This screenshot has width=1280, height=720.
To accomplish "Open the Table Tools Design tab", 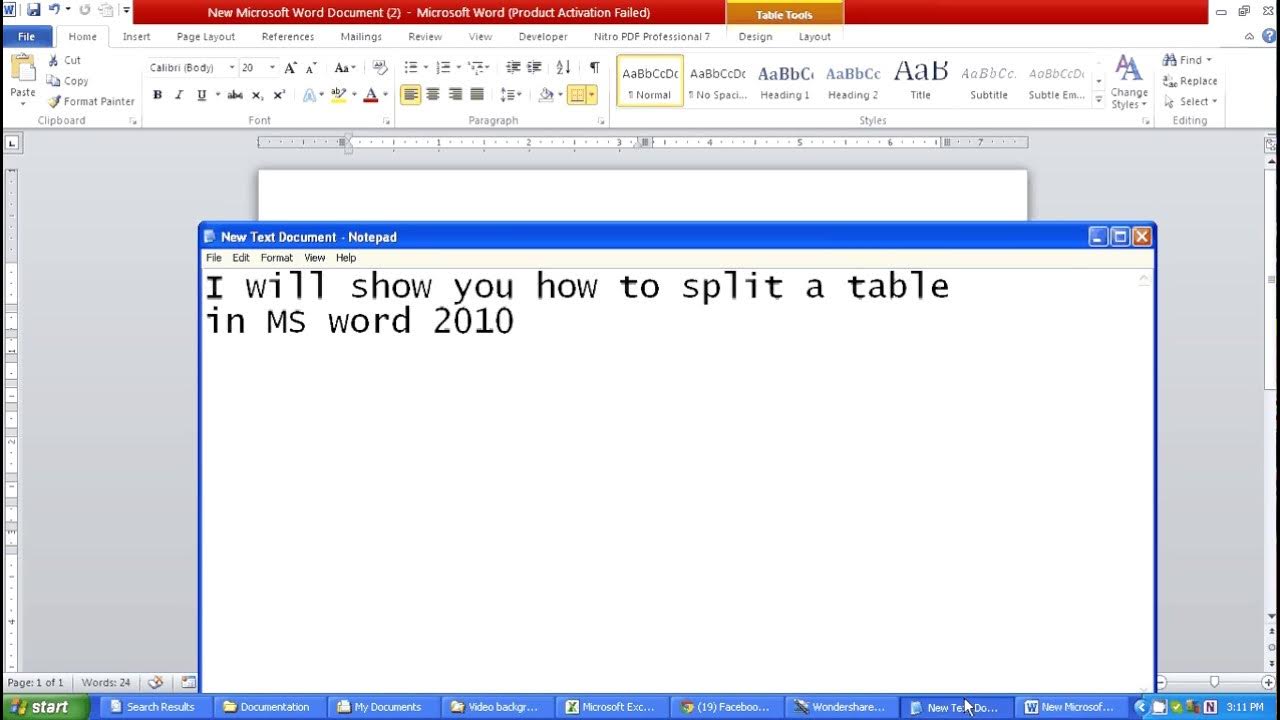I will point(755,36).
